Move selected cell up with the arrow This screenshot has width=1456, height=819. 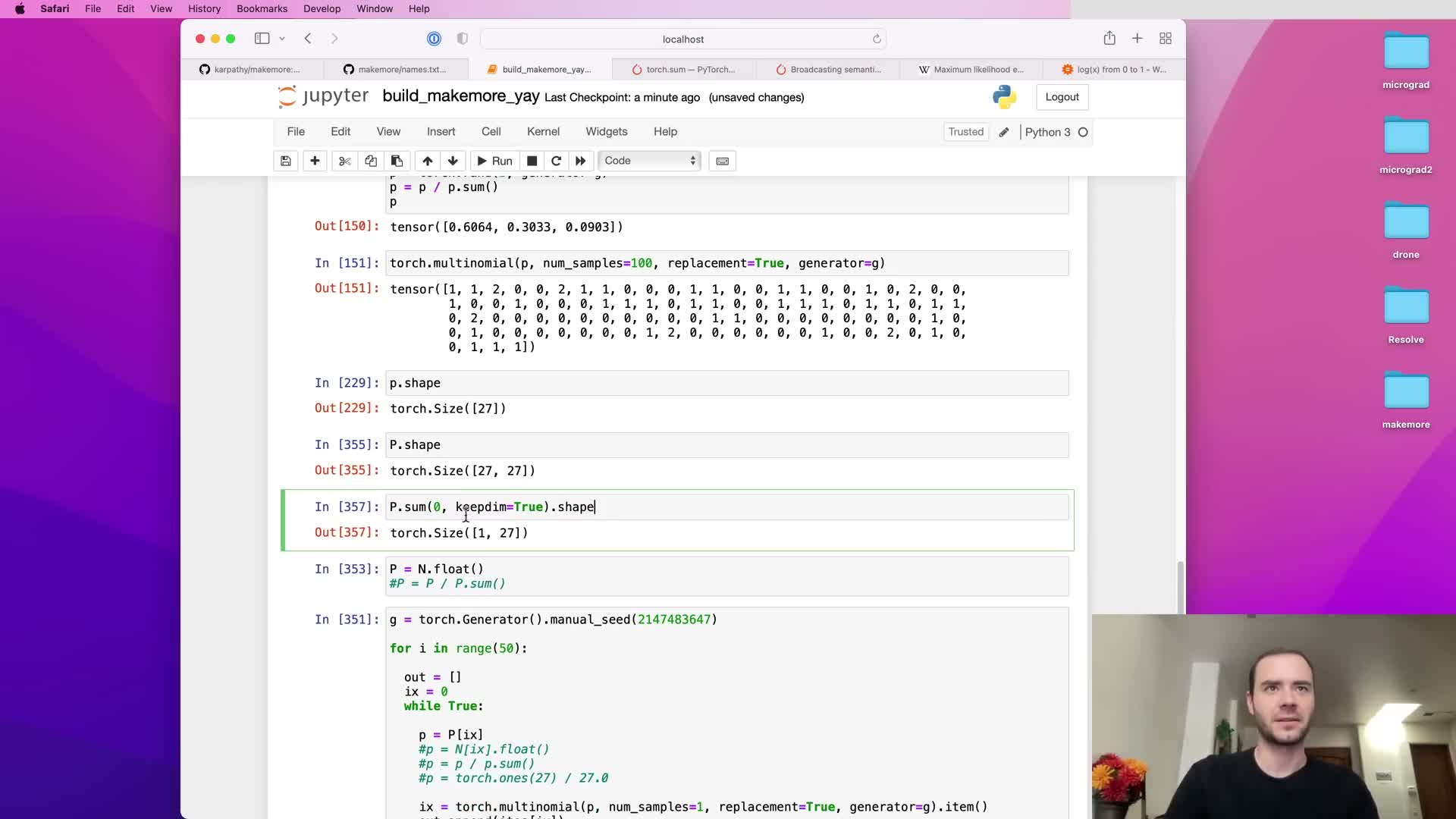pyautogui.click(x=427, y=161)
